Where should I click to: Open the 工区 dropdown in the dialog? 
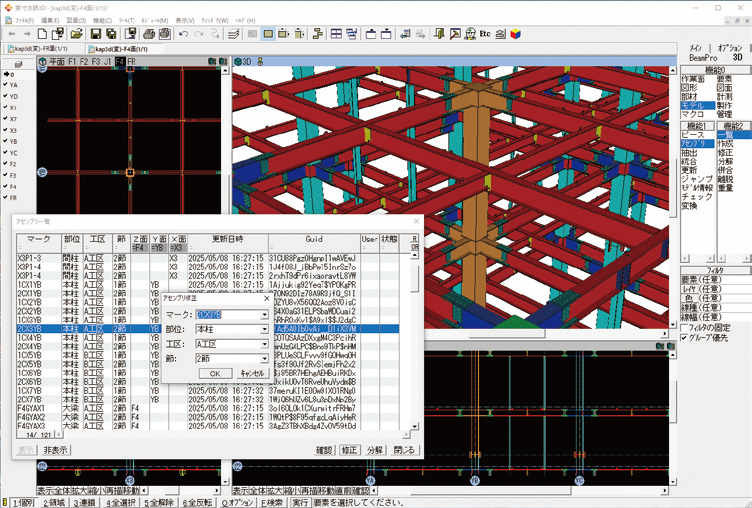(264, 344)
